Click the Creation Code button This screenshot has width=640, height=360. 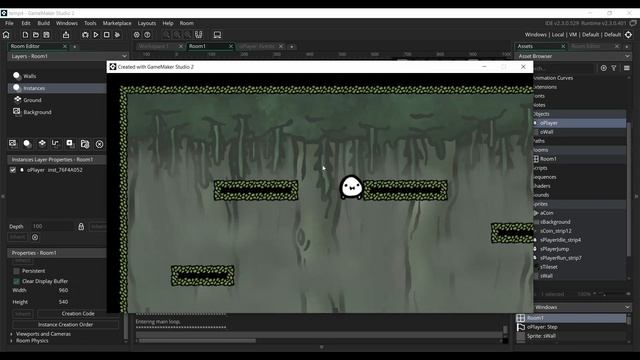point(78,313)
